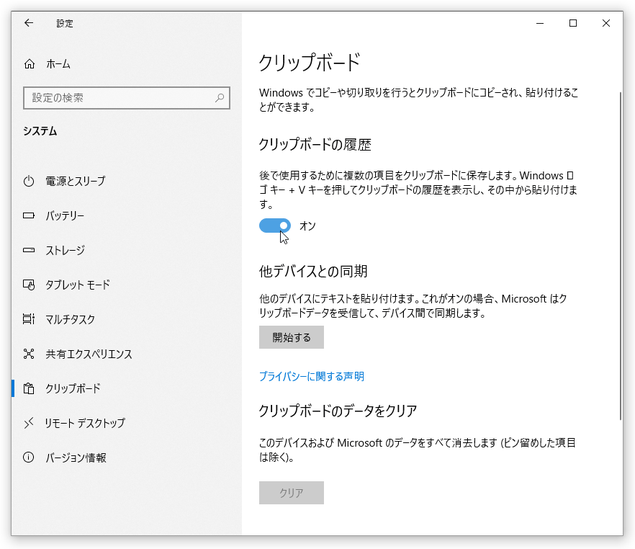
Task: Open the ホーム home icon
Action: 29,64
